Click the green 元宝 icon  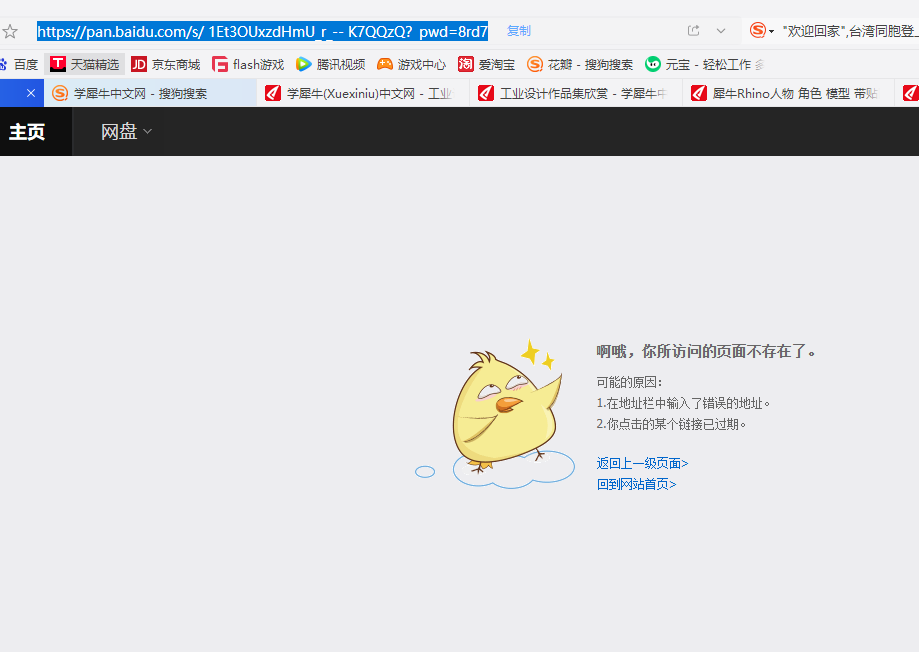tap(653, 64)
